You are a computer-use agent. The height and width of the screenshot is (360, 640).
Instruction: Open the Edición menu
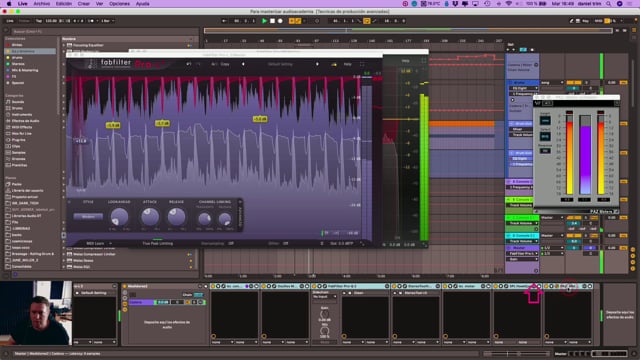(x=64, y=4)
